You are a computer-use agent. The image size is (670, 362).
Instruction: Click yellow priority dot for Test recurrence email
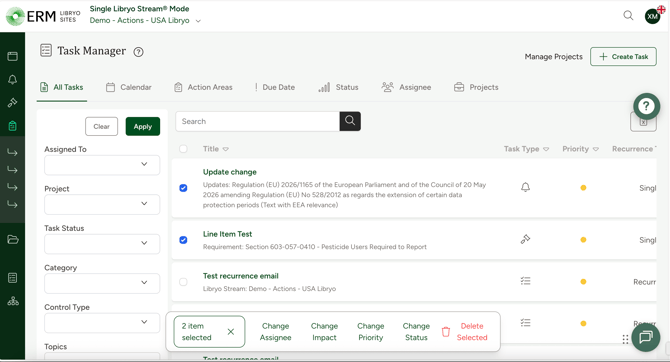click(583, 282)
